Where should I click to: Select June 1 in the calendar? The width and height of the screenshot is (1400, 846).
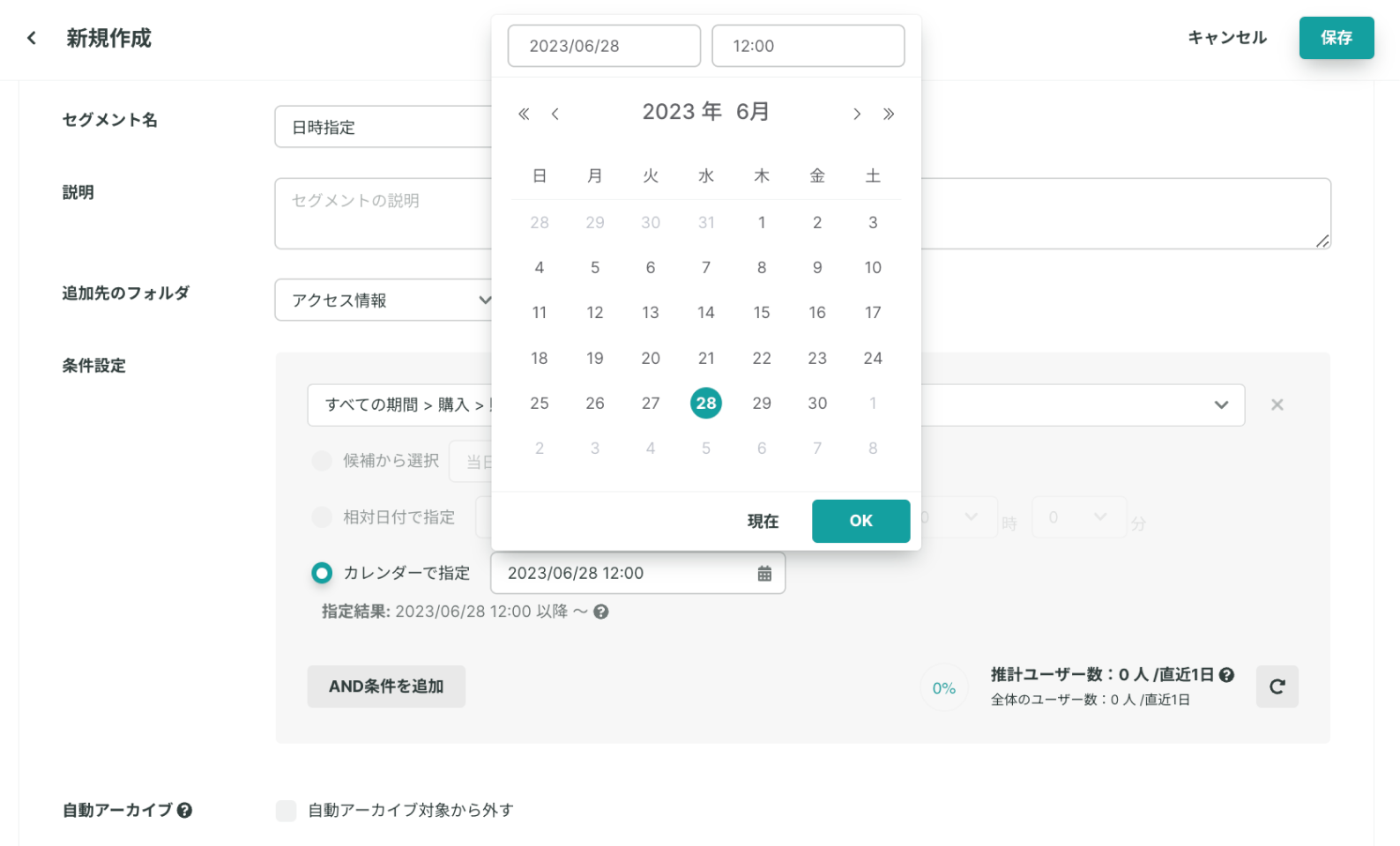[x=762, y=223]
